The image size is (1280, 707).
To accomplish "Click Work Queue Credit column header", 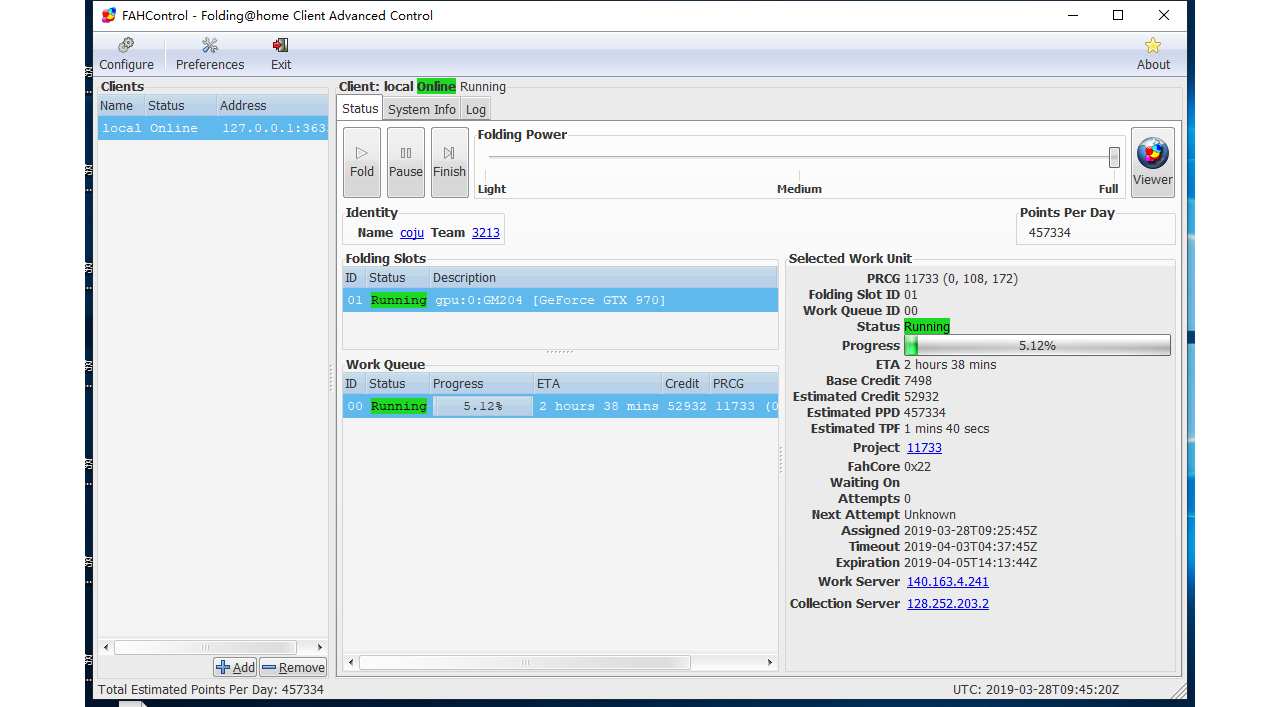I will (685, 384).
